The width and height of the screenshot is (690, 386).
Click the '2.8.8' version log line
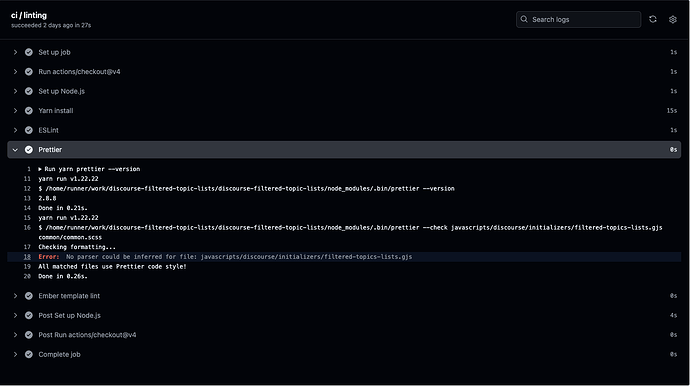(x=47, y=199)
